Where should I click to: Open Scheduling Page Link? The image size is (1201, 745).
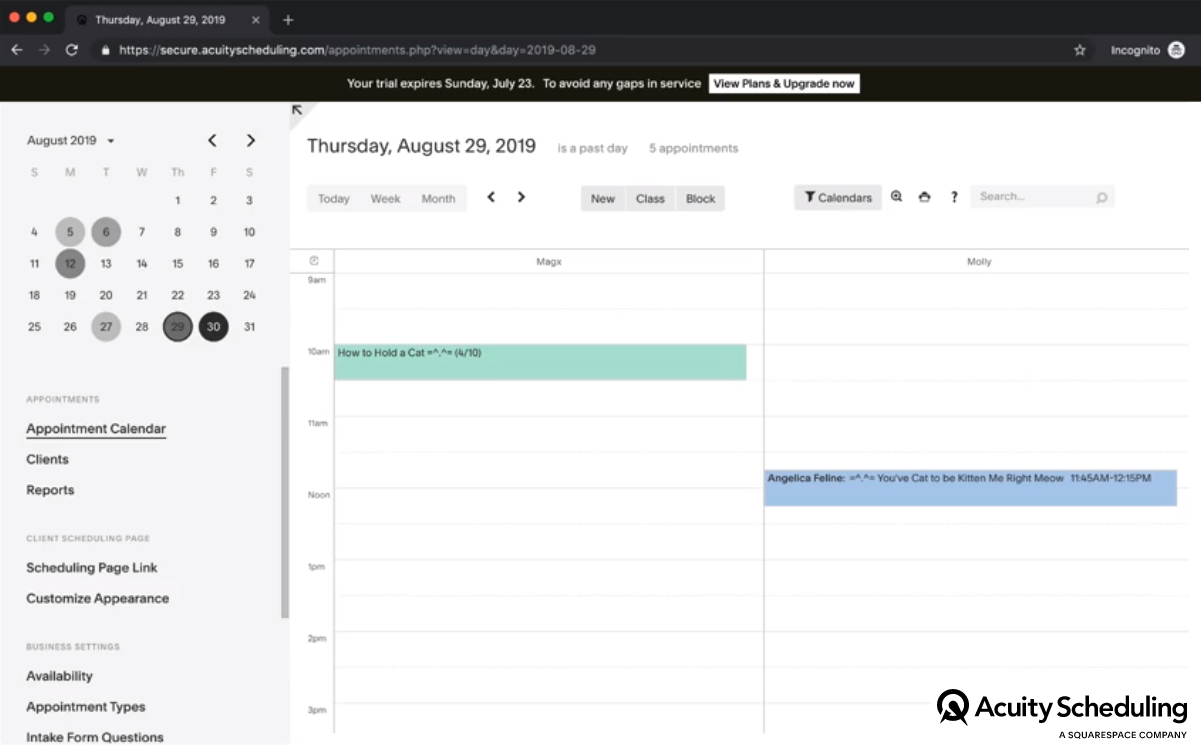(92, 568)
